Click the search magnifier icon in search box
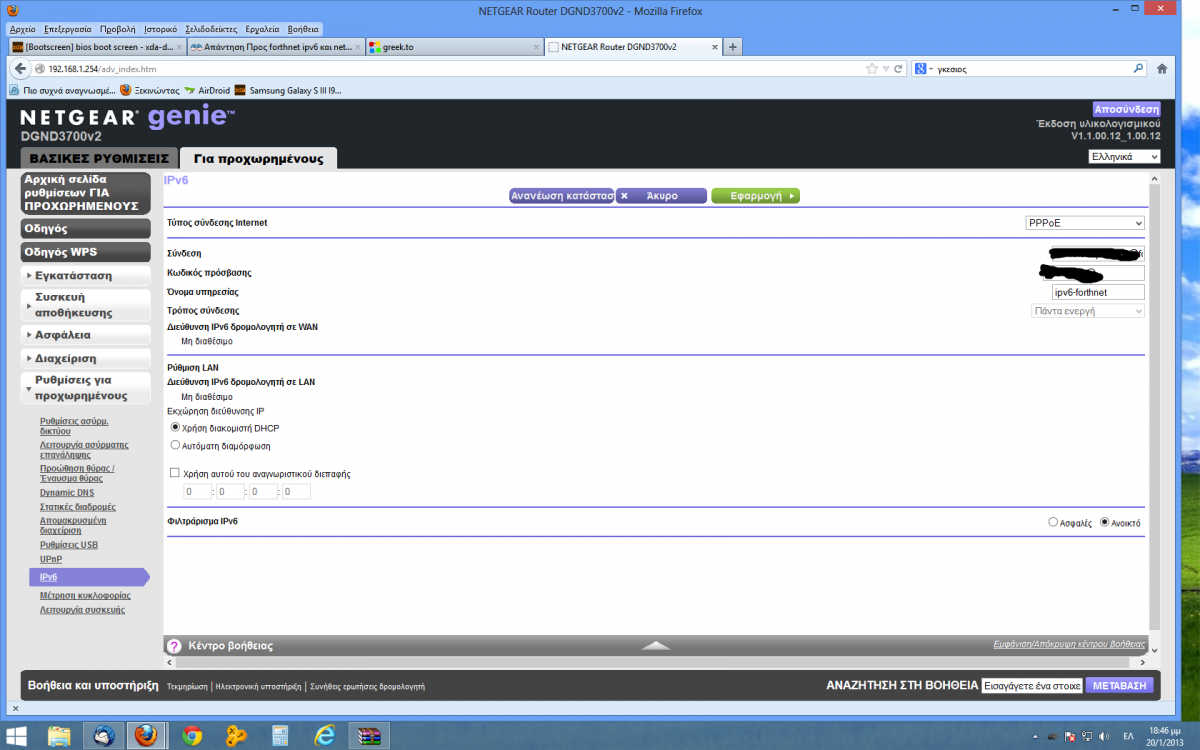 coord(1138,69)
